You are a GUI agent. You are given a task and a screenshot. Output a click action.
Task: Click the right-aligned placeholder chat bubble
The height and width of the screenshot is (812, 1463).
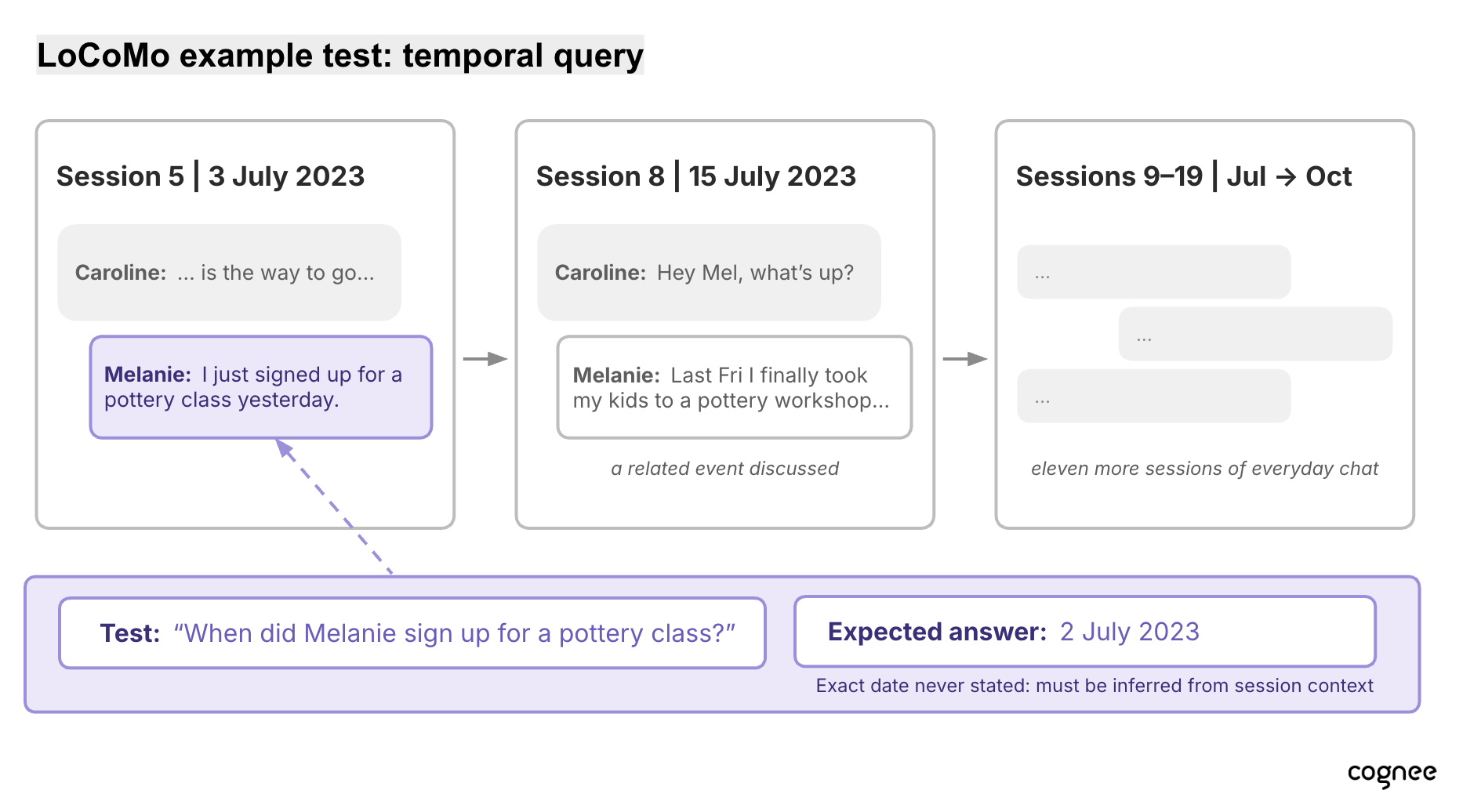[1255, 334]
